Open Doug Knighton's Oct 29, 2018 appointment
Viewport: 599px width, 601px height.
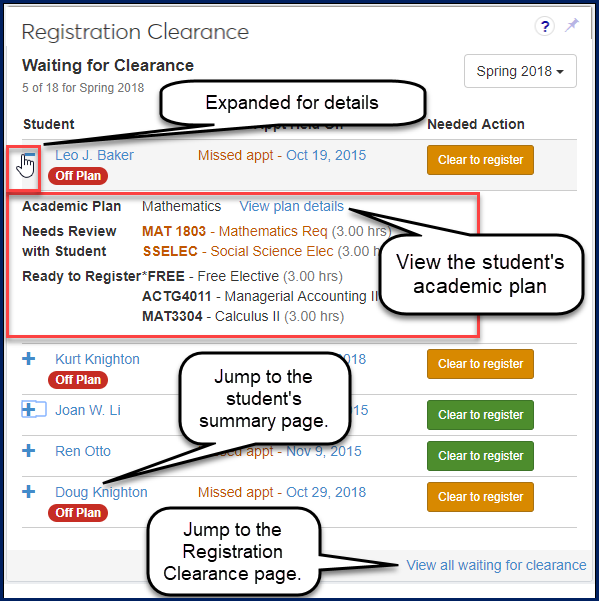pos(326,492)
